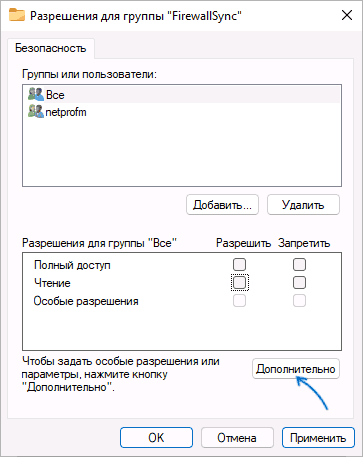363x457 pixels.
Task: Select Все entry in groups list
Action: [182, 95]
